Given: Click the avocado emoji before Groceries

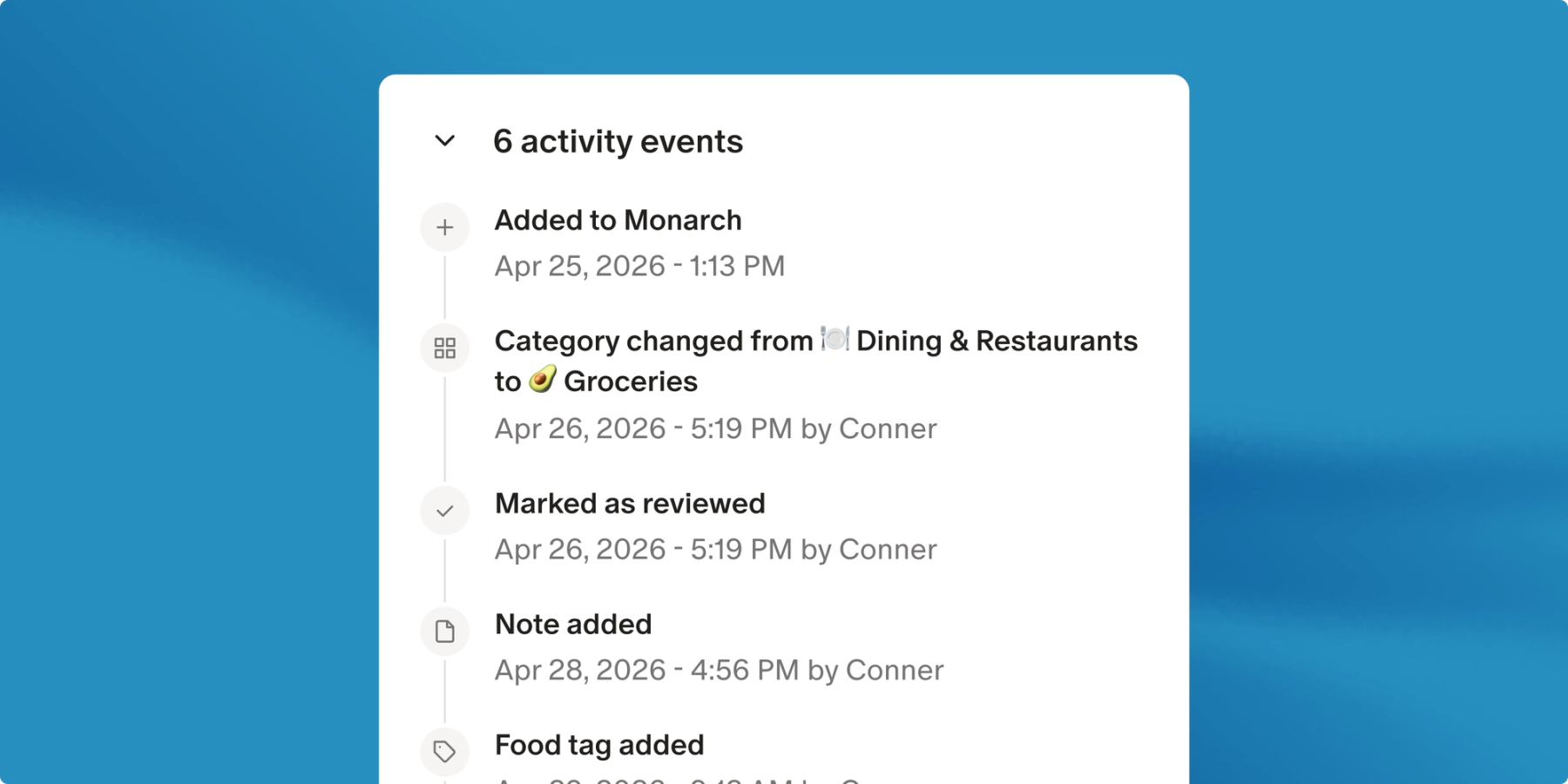Looking at the screenshot, I should (543, 380).
